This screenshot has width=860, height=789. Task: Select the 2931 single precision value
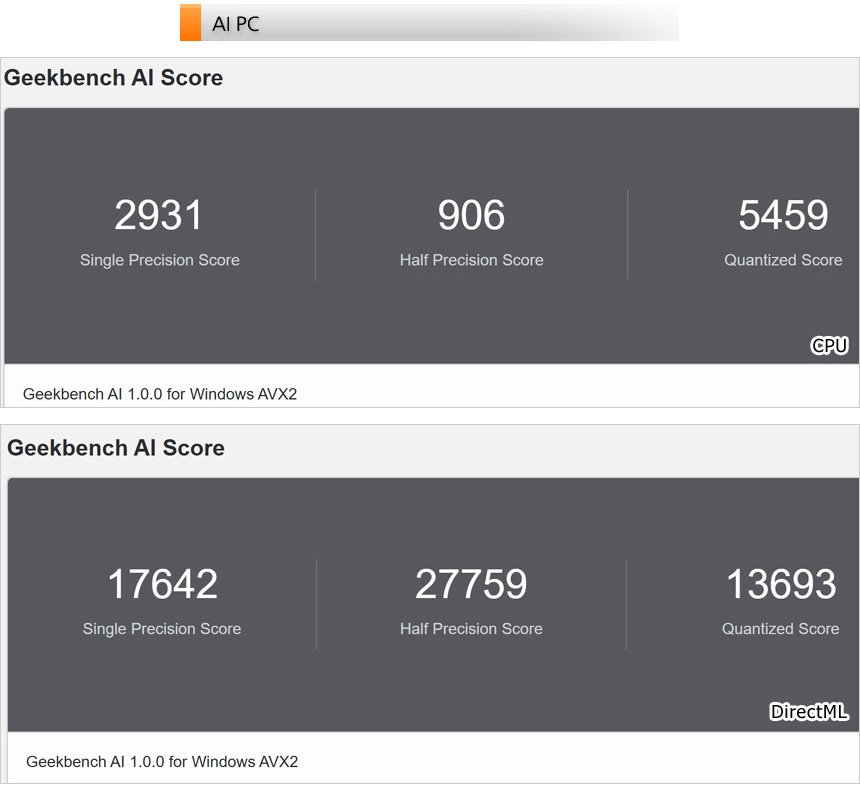pos(159,215)
